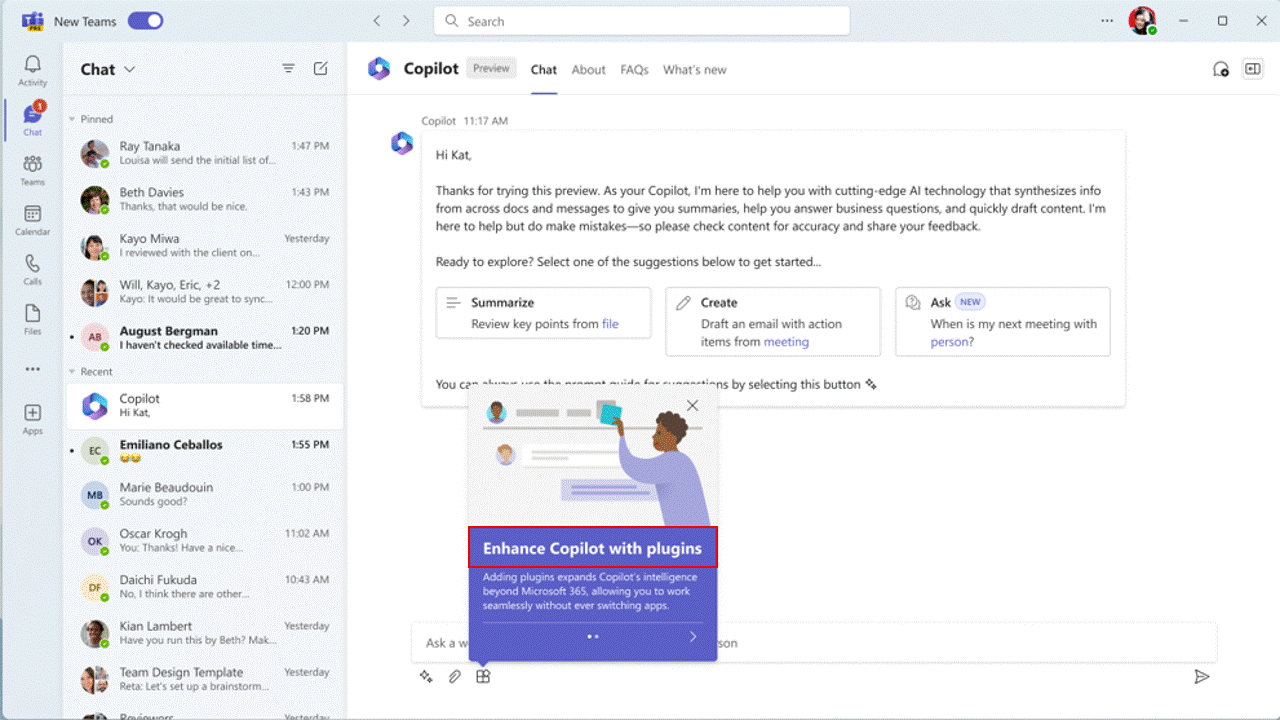The image size is (1280, 720).
Task: Open the What's new tab
Action: coord(694,70)
